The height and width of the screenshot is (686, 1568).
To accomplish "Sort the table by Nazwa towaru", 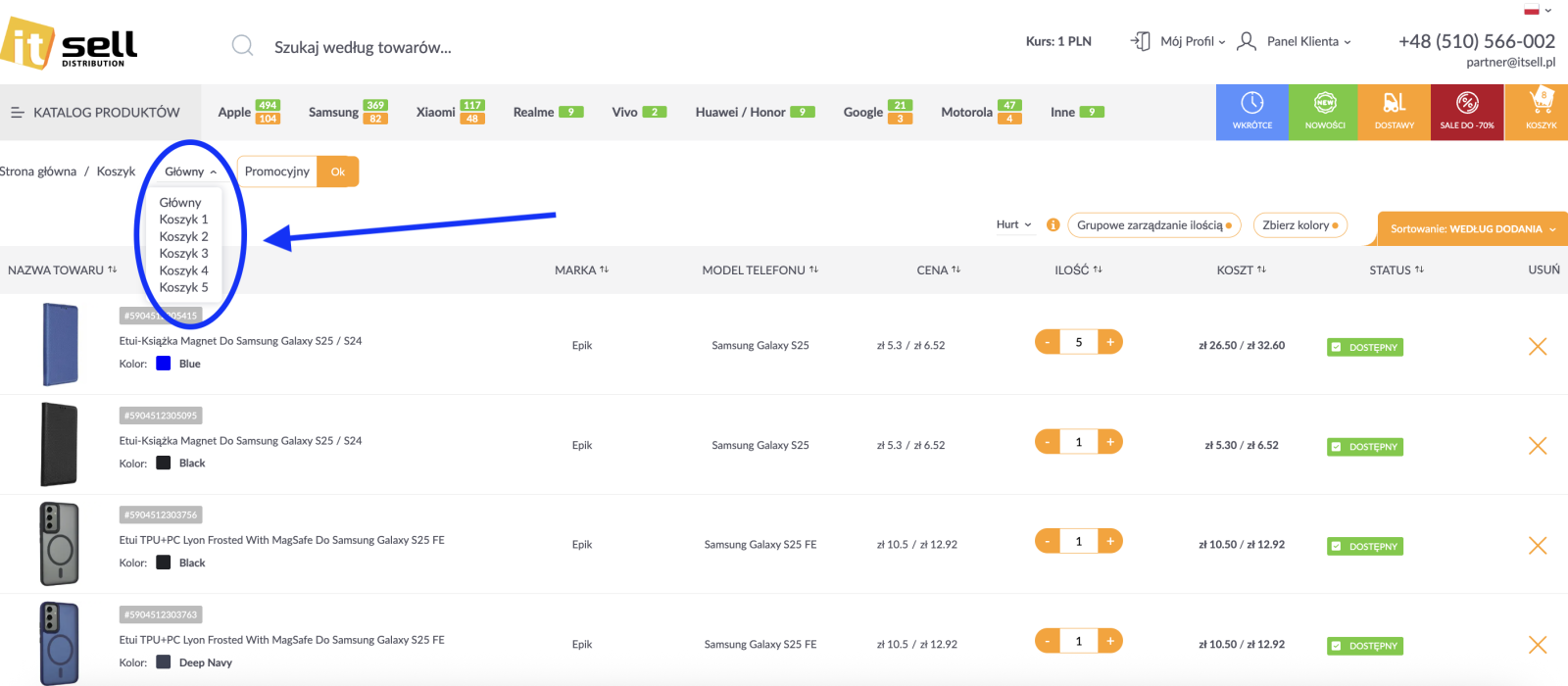I will [62, 269].
